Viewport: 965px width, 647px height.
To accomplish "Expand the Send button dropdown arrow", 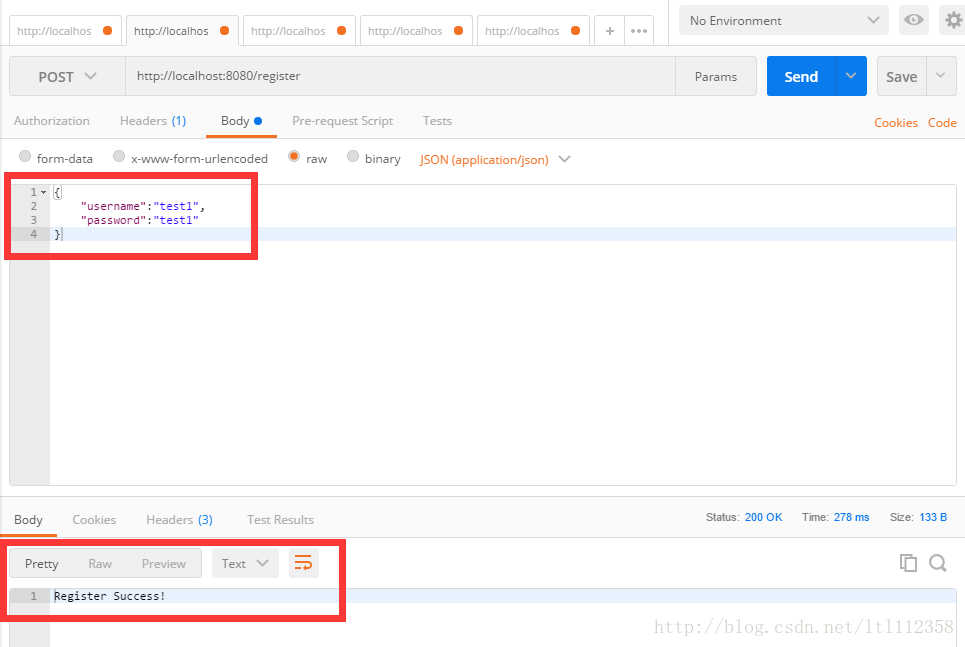I will 851,76.
